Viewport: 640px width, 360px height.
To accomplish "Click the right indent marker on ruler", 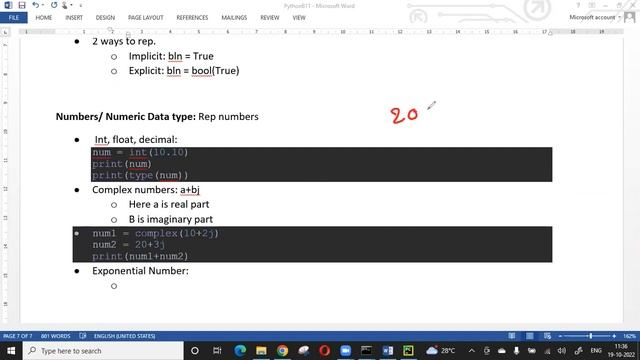I will [550, 33].
